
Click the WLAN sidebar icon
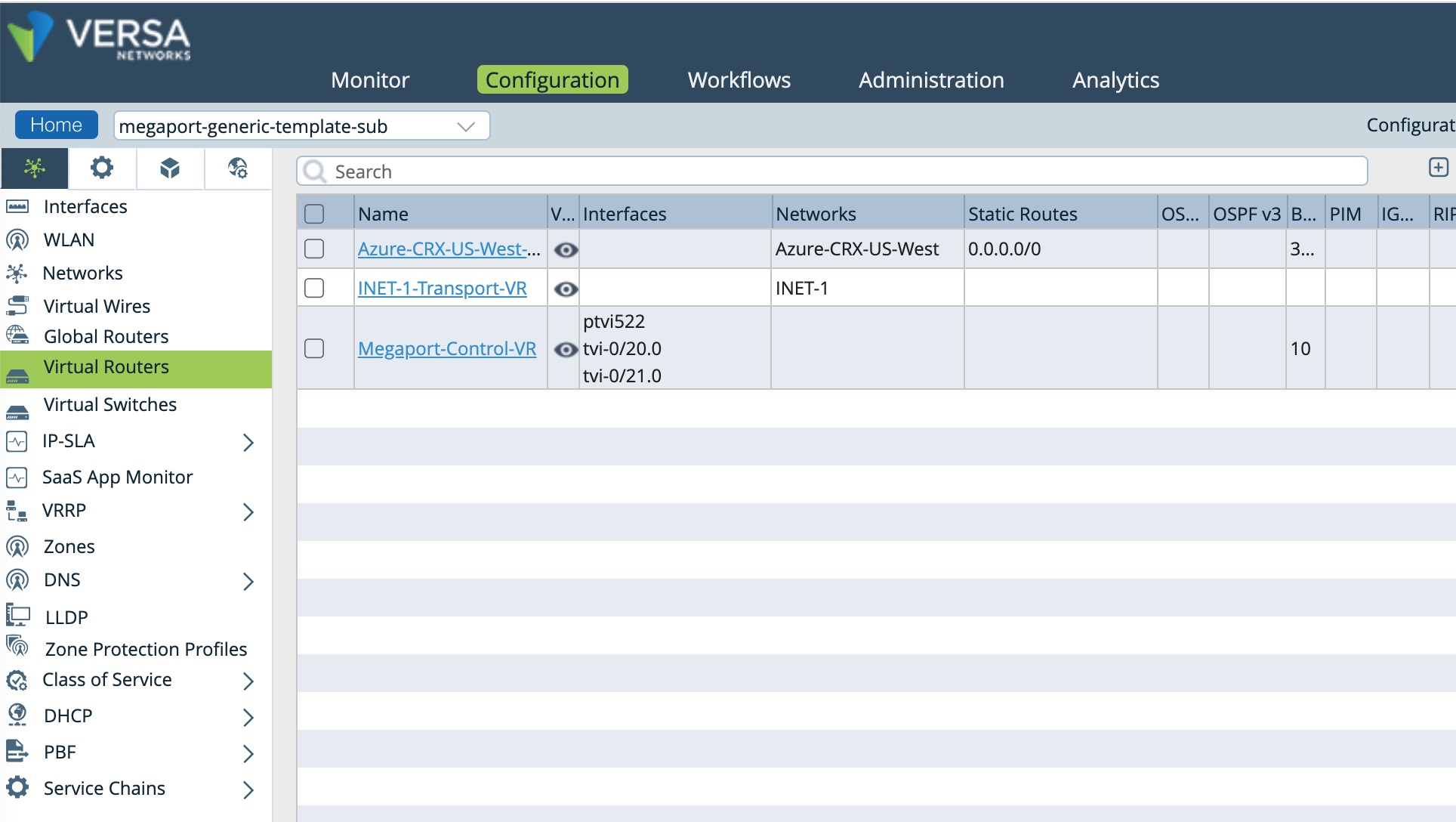point(17,239)
